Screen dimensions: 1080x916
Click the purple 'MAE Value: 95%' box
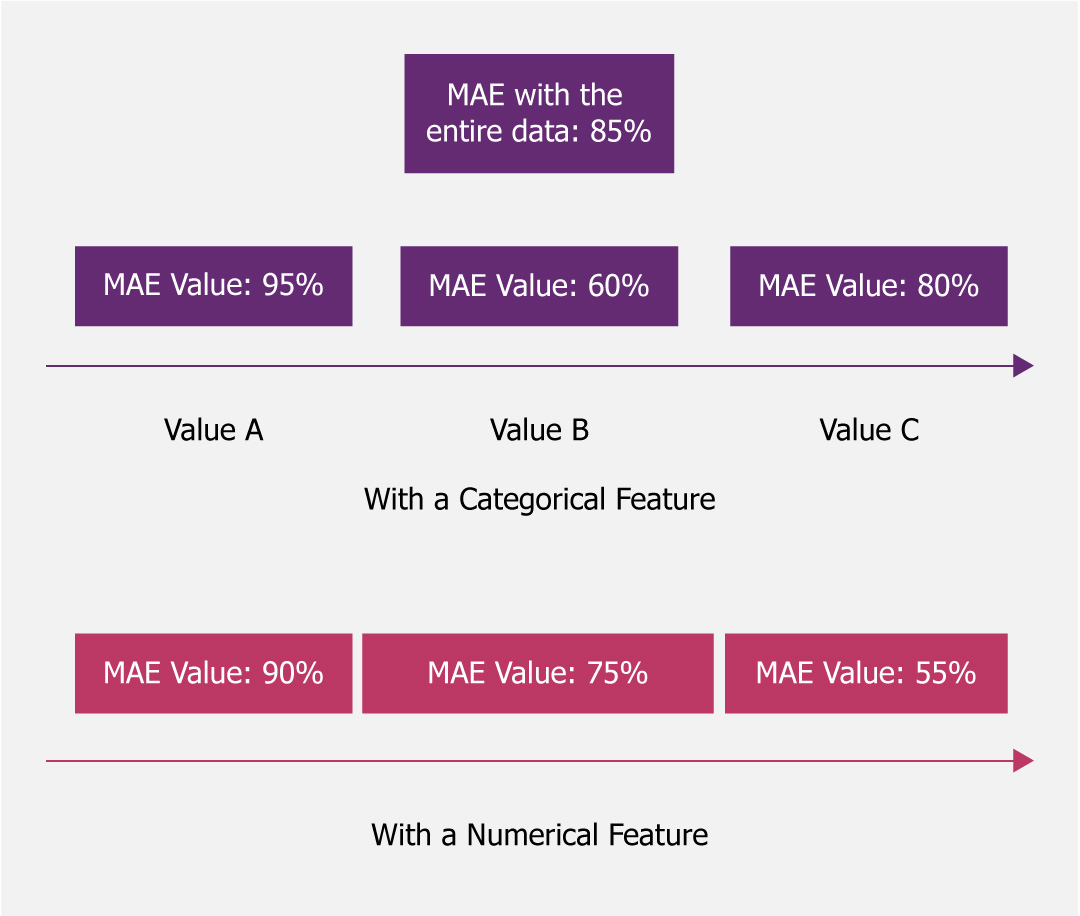coord(213,286)
